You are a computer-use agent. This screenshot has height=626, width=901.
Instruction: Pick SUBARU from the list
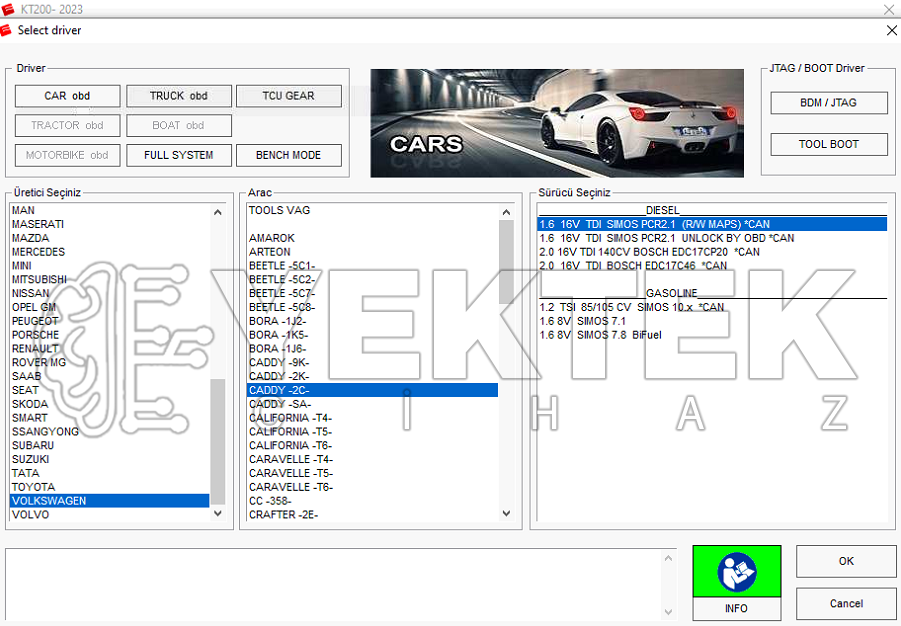click(x=109, y=446)
